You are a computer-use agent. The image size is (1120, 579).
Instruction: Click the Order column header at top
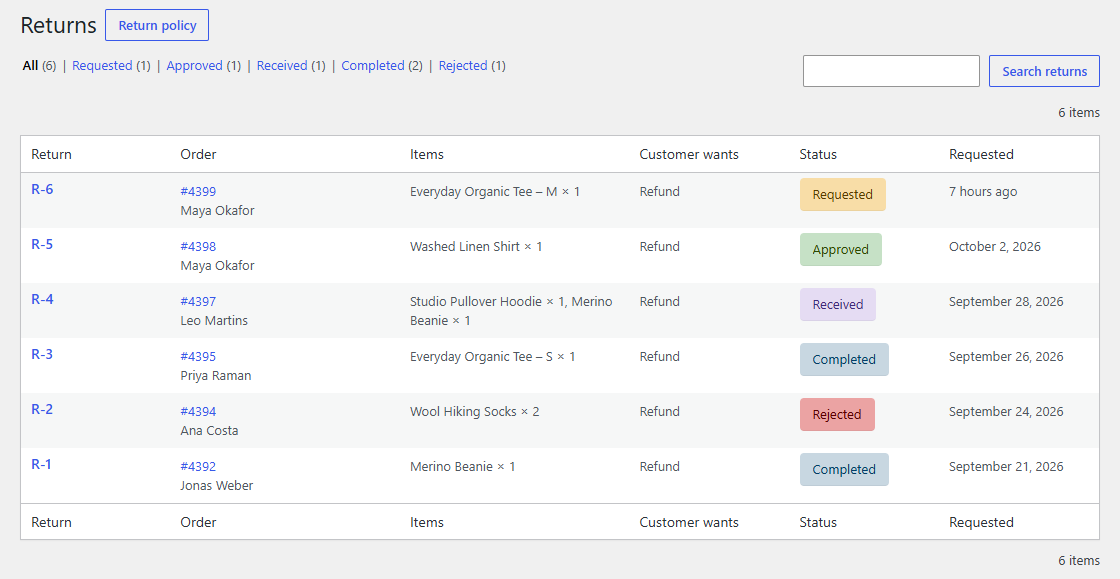(199, 154)
